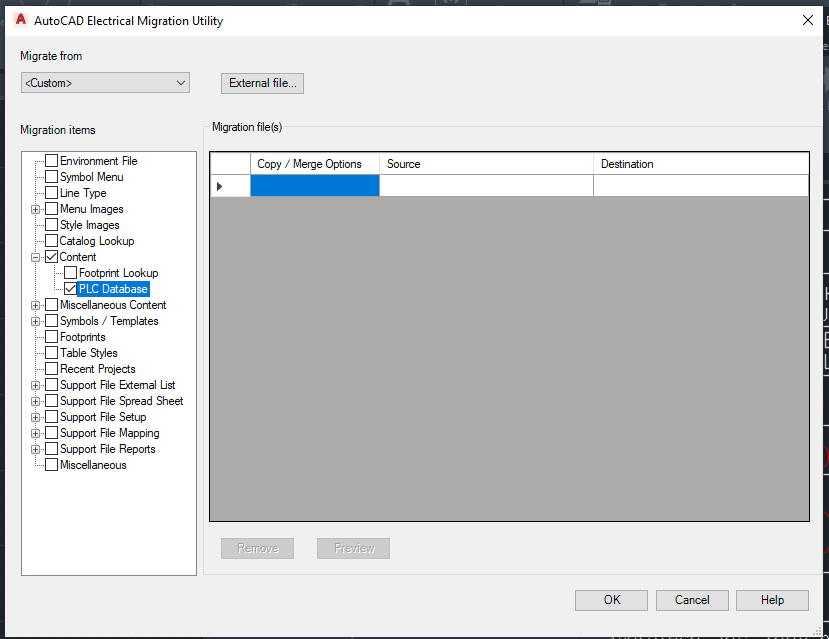Click the Help button
Image resolution: width=829 pixels, height=639 pixels.
[x=772, y=600]
